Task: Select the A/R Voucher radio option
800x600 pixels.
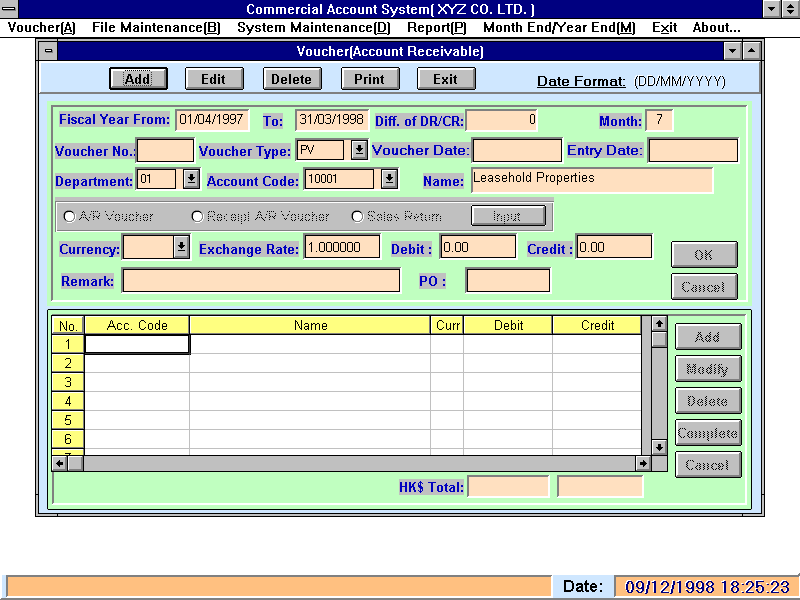Action: point(69,216)
